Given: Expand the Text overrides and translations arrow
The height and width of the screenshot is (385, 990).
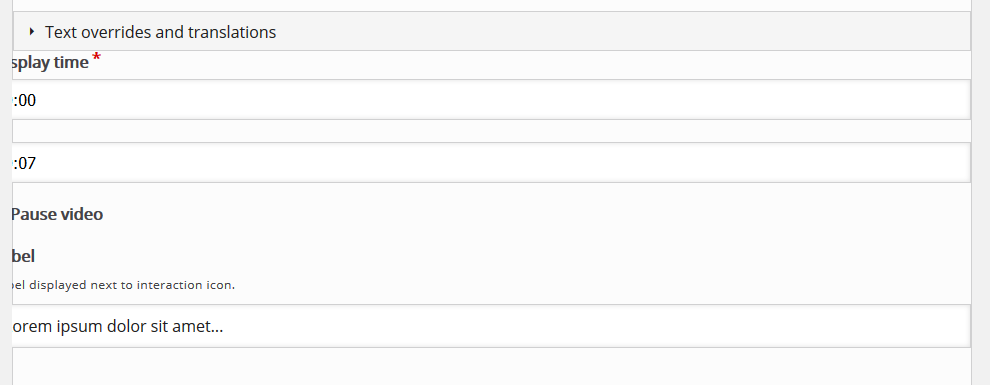Looking at the screenshot, I should tap(32, 32).
